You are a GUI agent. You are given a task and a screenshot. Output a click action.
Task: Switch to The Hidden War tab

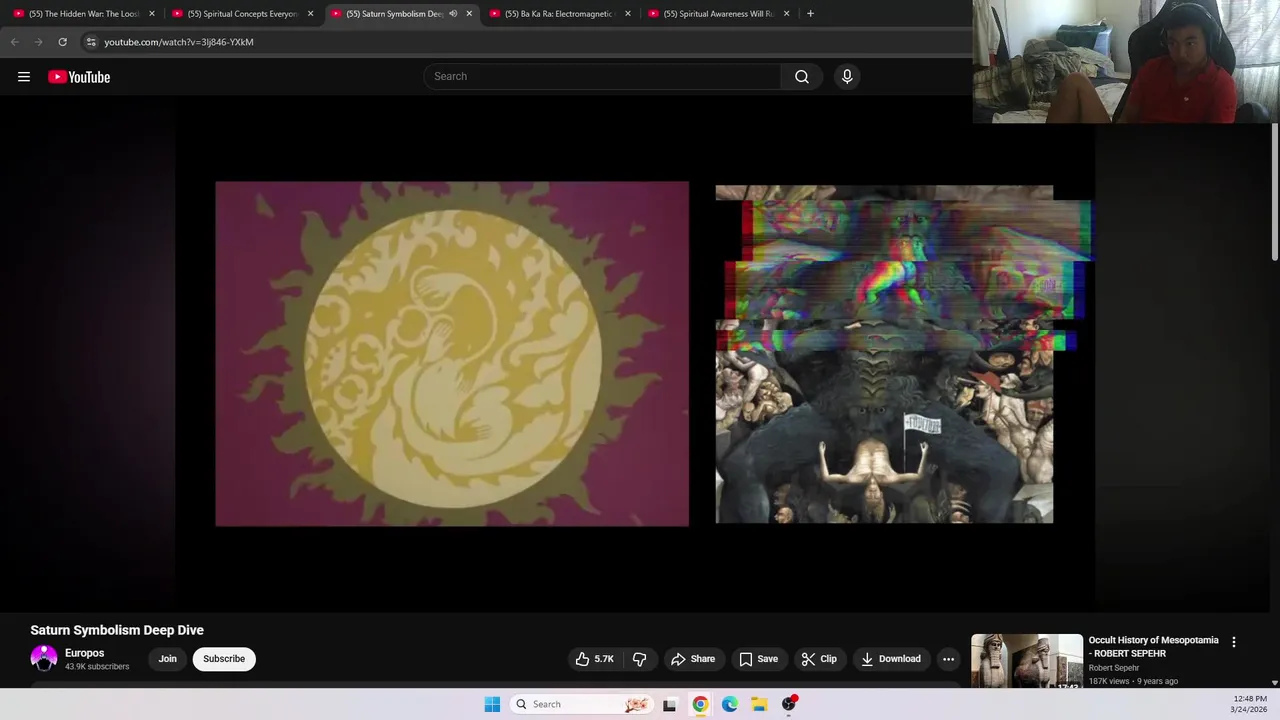(x=85, y=14)
